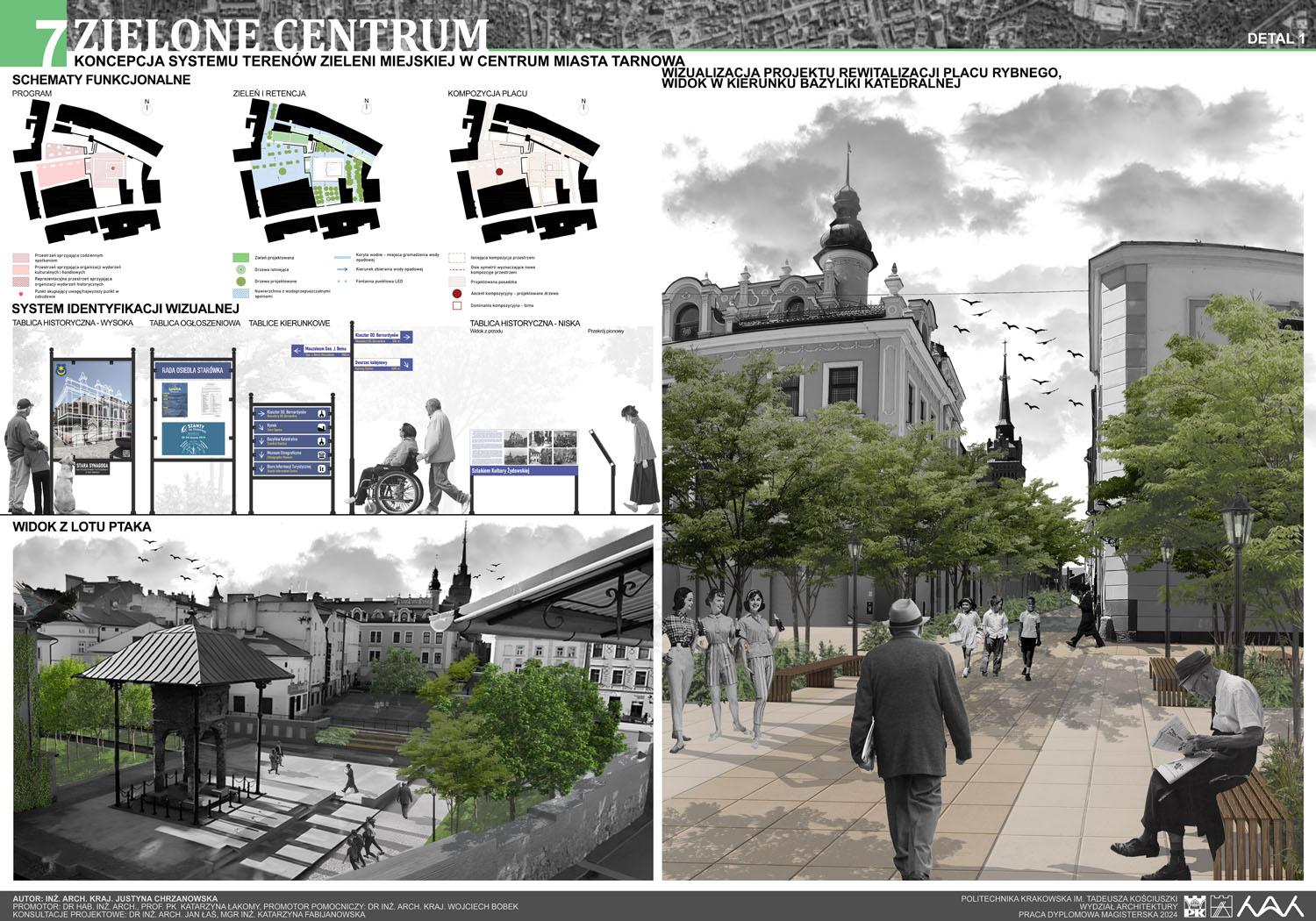
Task: Click the 'Zieleń i retencja' diagram heading
Action: click(268, 93)
